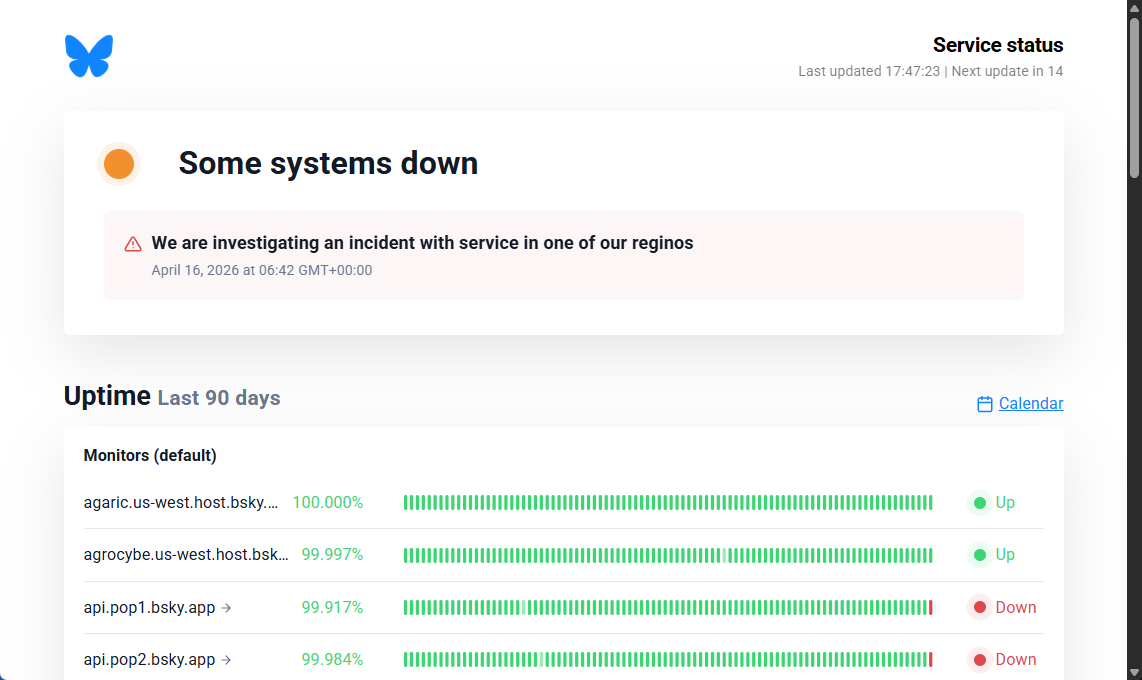Click the calendar icon beside Calendar
The image size is (1142, 680).
click(985, 404)
